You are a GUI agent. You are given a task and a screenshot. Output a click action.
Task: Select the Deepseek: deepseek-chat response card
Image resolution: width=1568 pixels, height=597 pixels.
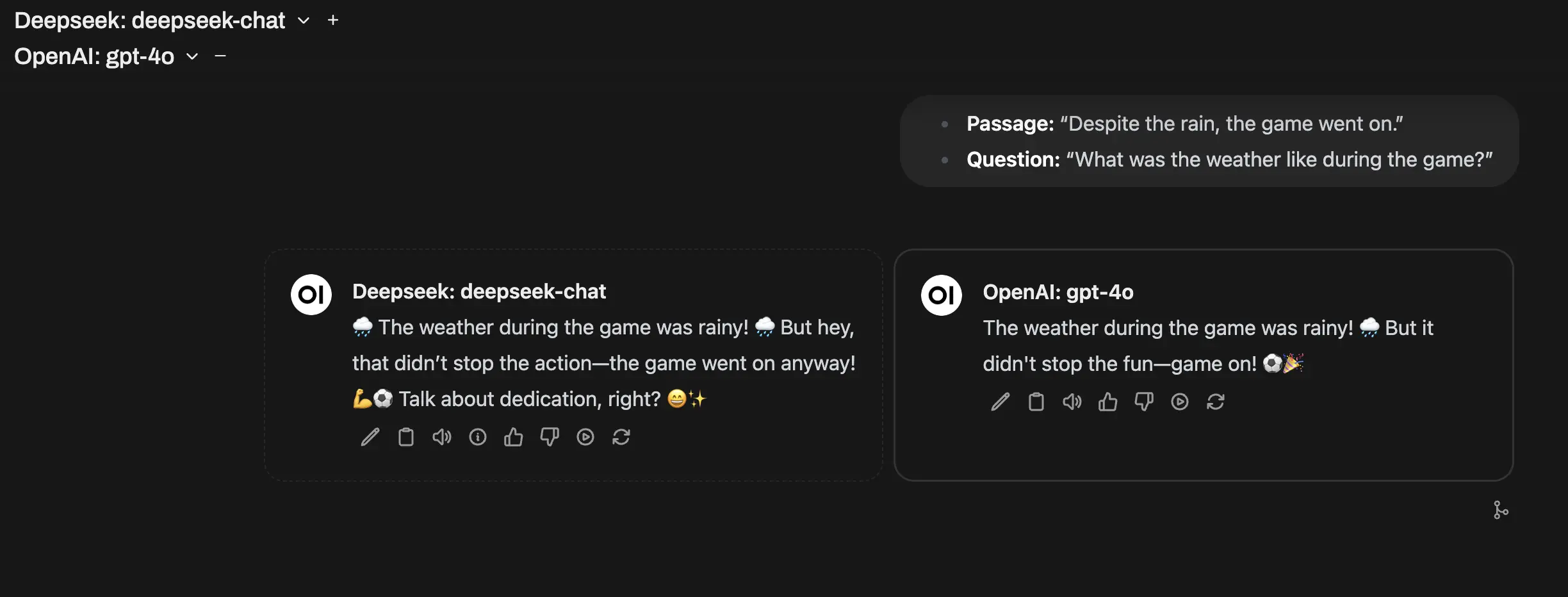coord(574,365)
